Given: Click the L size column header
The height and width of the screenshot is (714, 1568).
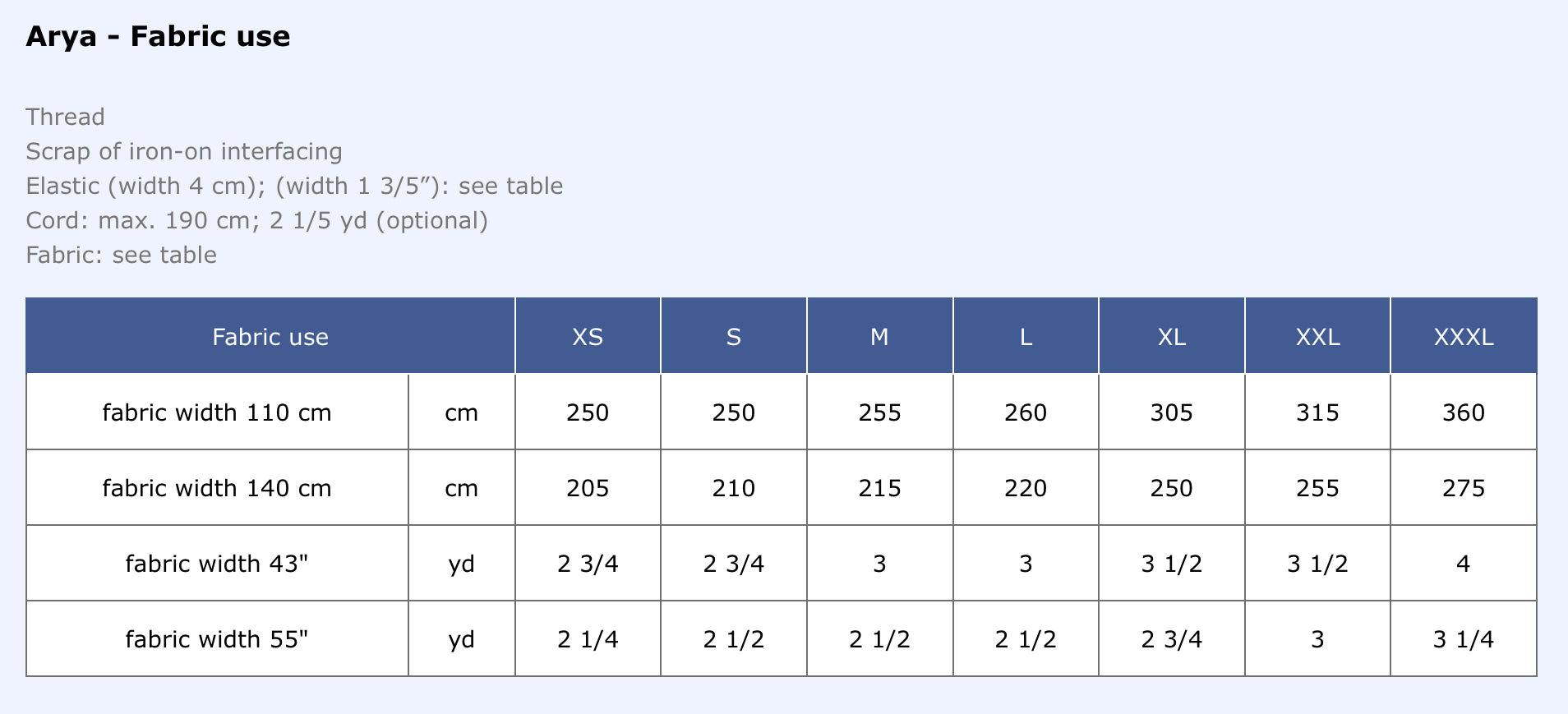Looking at the screenshot, I should pos(1026,337).
